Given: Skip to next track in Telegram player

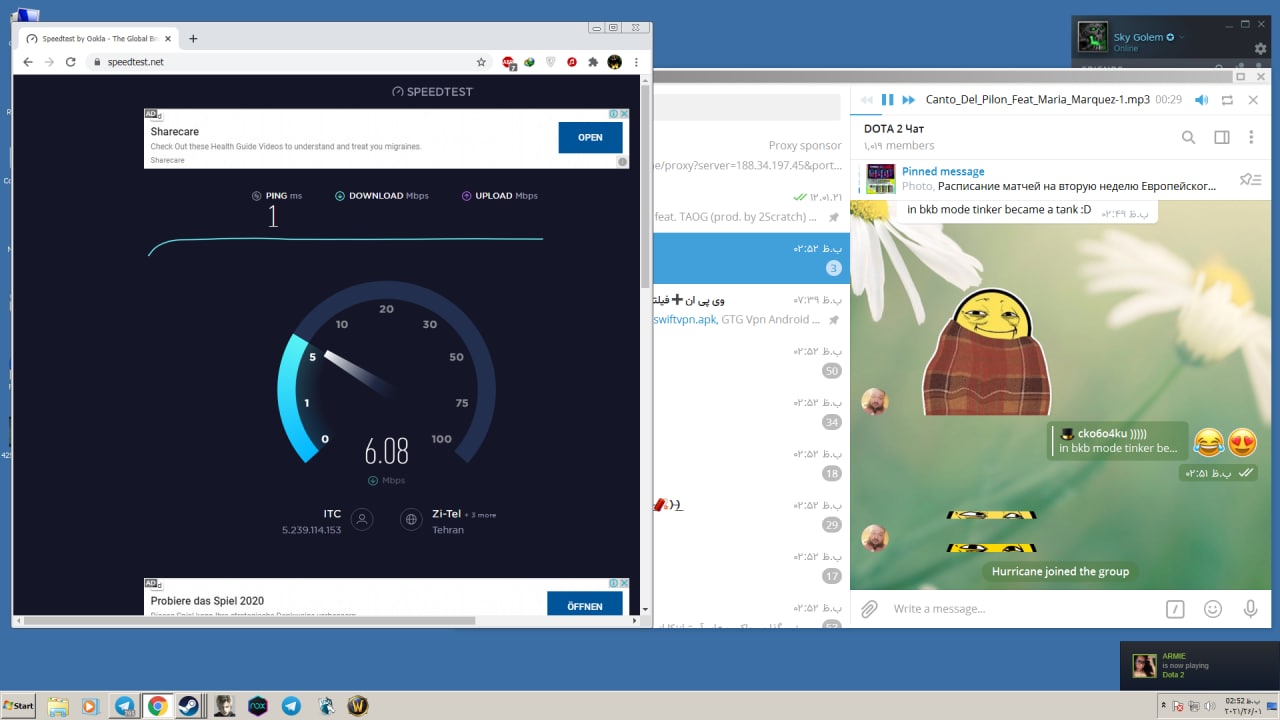Looking at the screenshot, I should pos(909,100).
